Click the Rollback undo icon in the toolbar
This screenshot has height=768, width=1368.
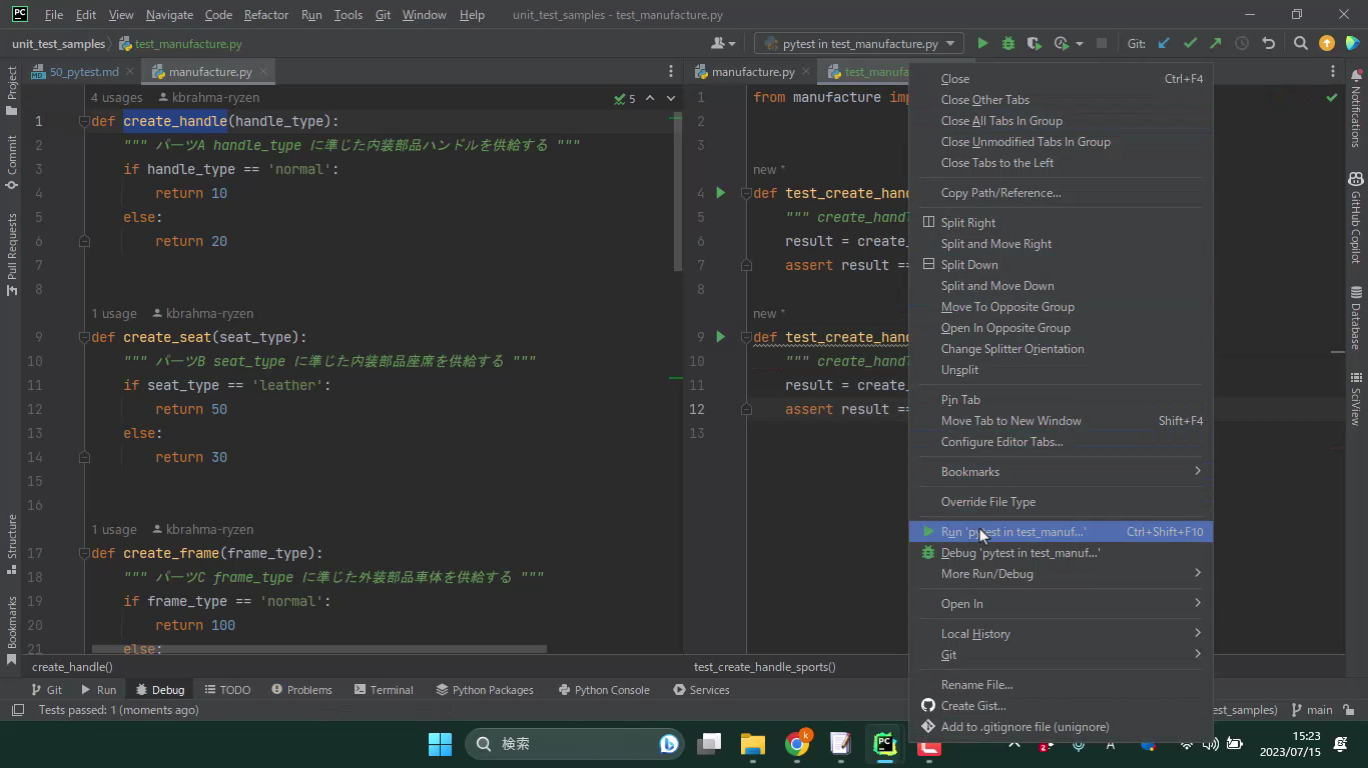pos(1269,43)
